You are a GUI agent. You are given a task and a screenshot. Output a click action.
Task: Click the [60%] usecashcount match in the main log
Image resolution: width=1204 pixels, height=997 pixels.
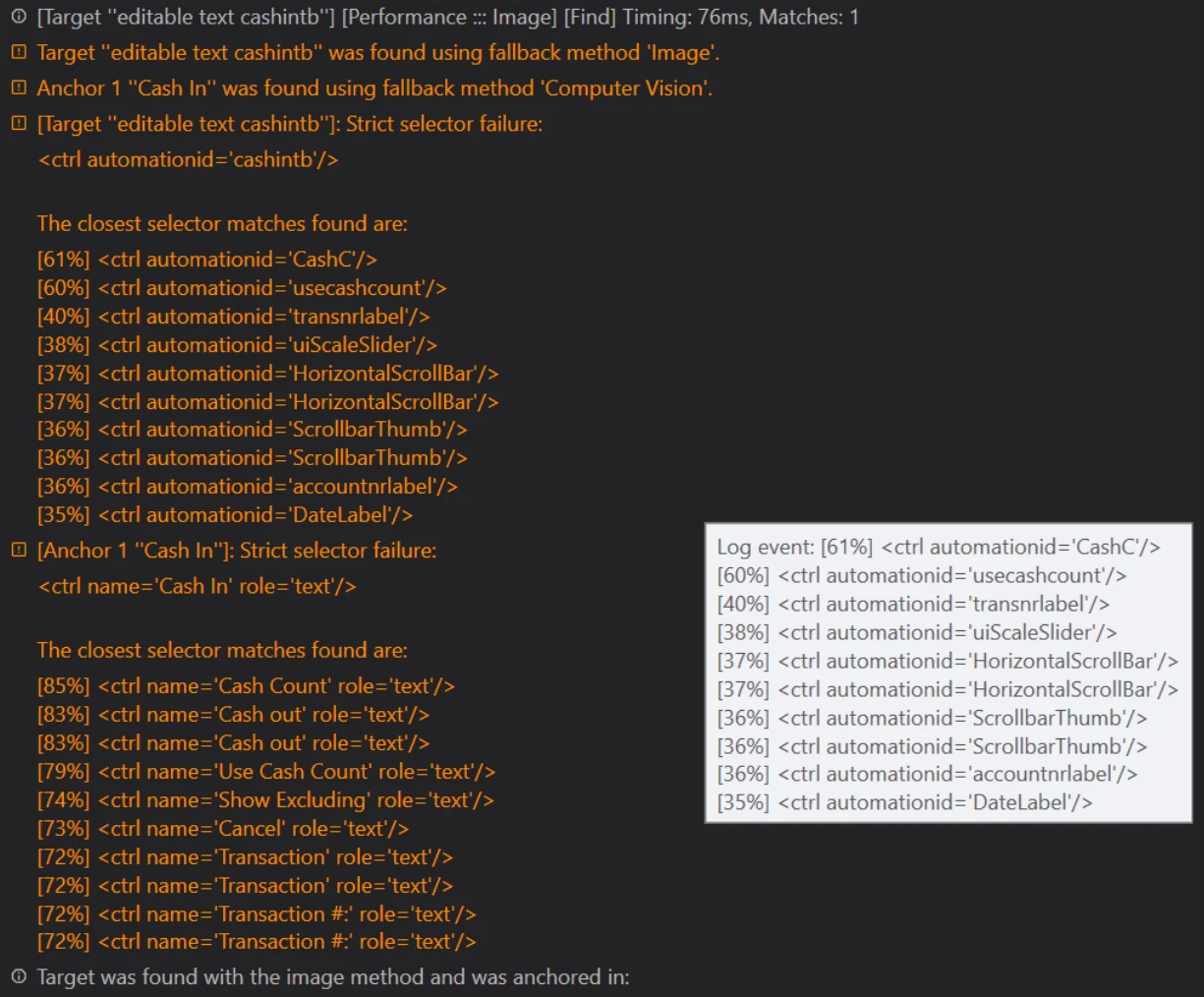[x=242, y=288]
